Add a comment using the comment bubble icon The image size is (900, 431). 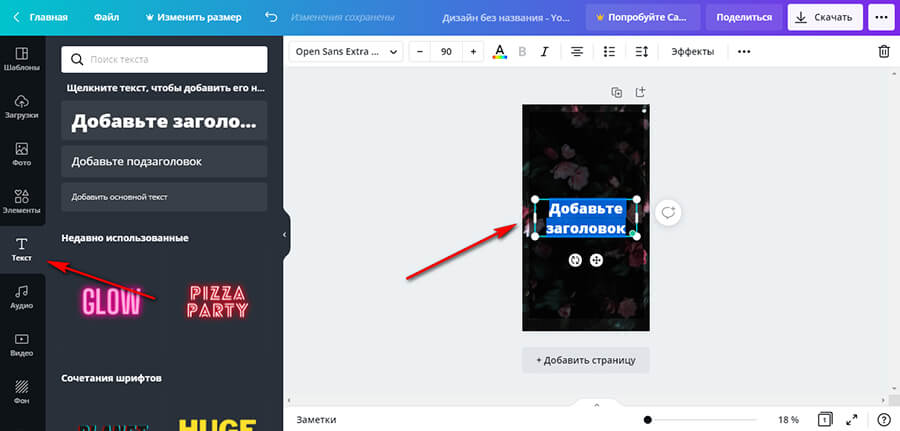click(669, 212)
